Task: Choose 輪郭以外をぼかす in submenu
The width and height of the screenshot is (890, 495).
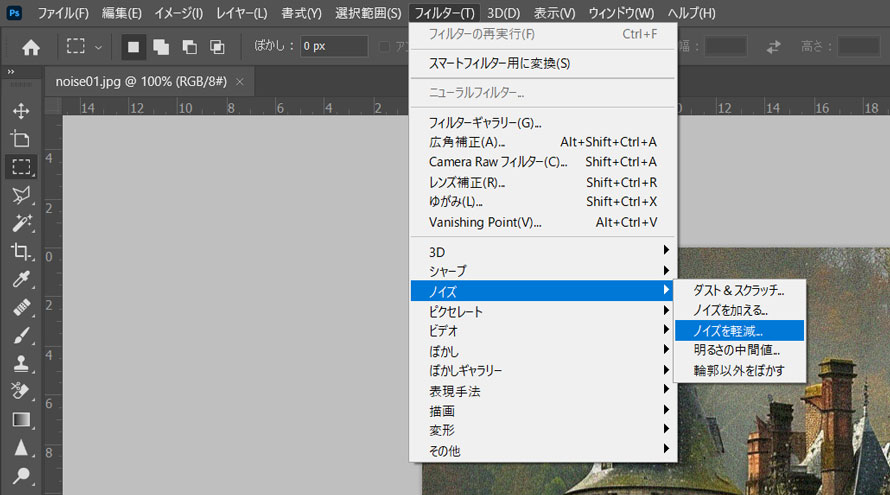Action: coord(739,371)
